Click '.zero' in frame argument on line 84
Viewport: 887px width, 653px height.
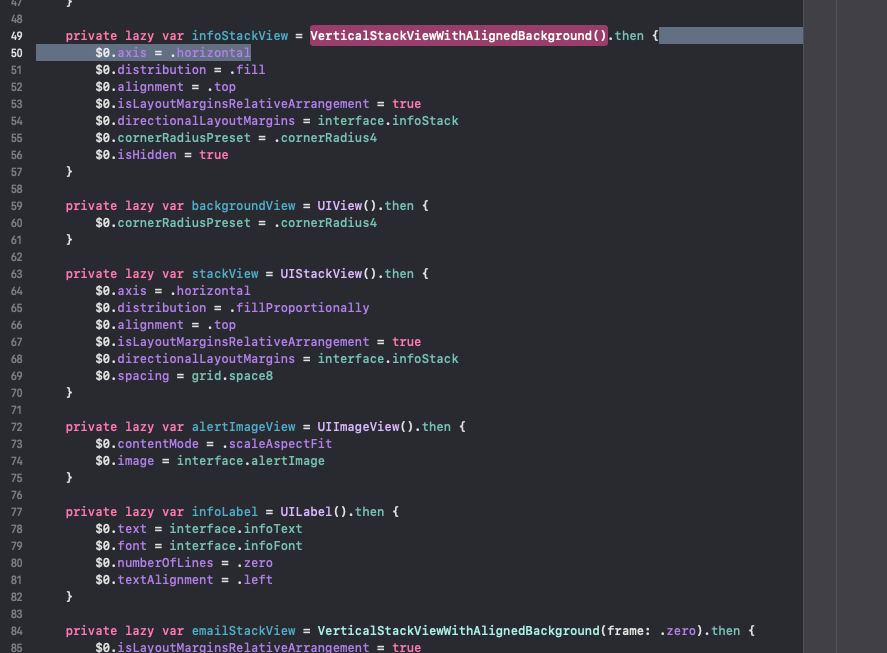[678, 630]
